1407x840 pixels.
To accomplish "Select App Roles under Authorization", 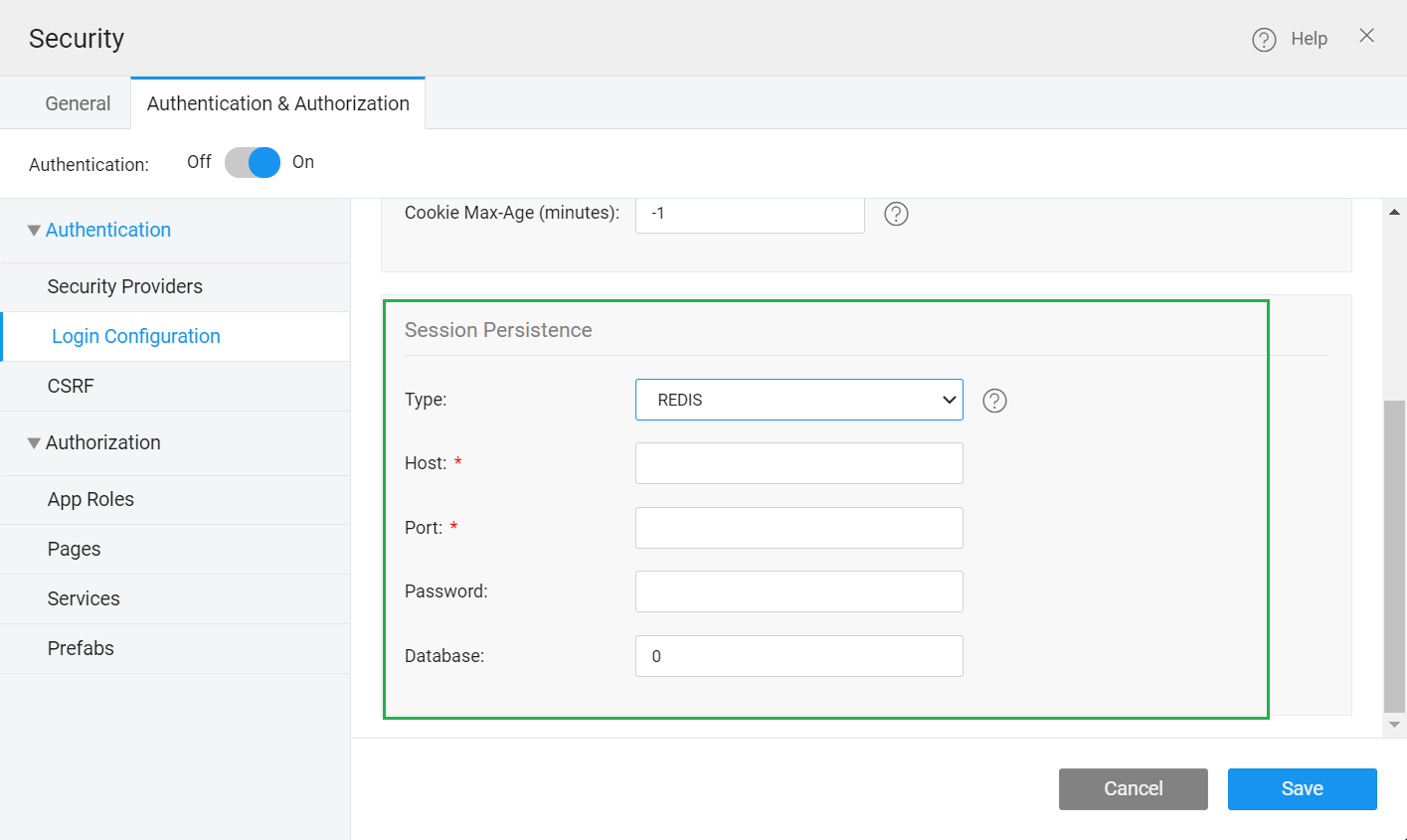I will [x=90, y=499].
